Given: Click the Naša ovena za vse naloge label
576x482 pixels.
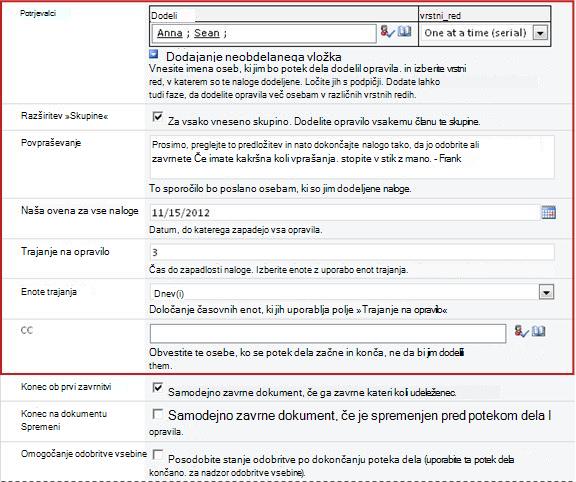Looking at the screenshot, I should coord(80,211).
